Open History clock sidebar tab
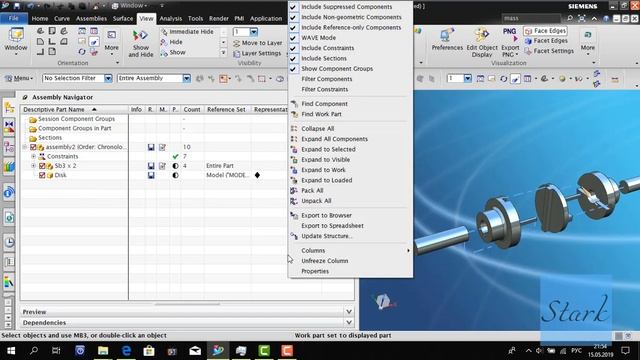This screenshot has width=640, height=360. pos(9,242)
